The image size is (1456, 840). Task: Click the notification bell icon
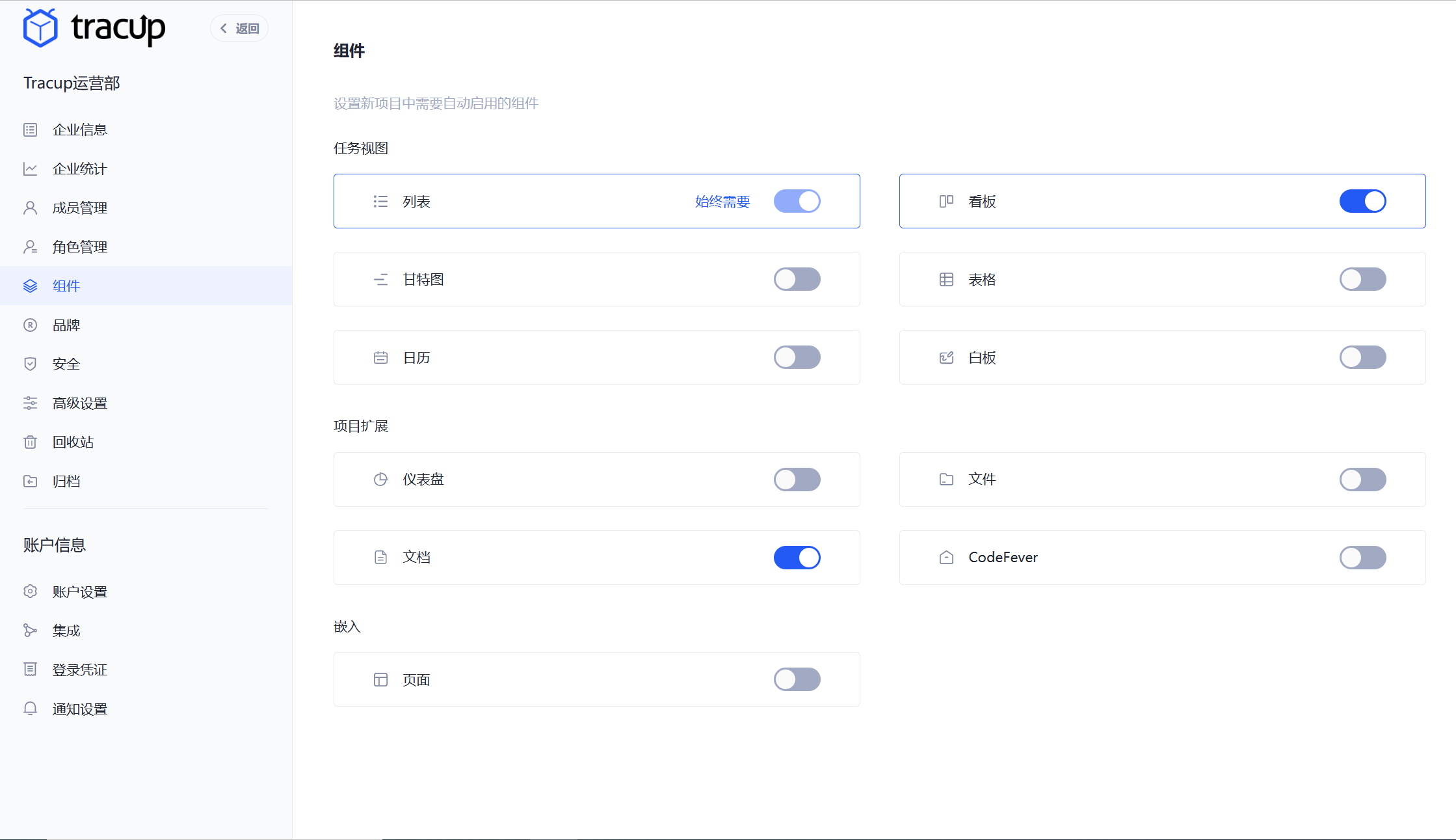[30, 709]
